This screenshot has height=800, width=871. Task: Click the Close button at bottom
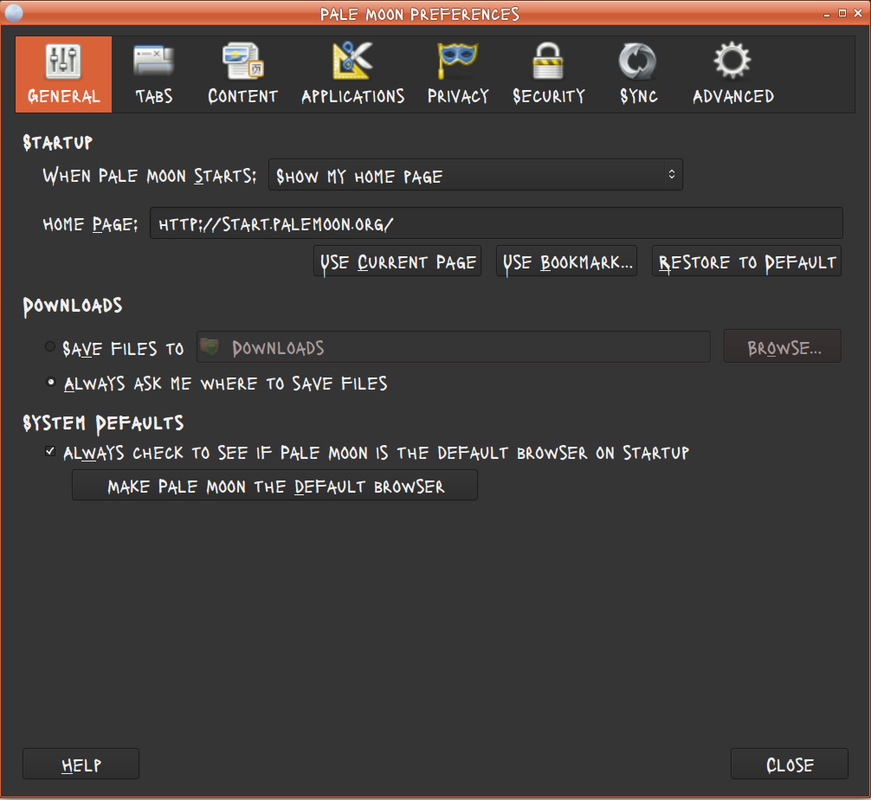coord(789,764)
